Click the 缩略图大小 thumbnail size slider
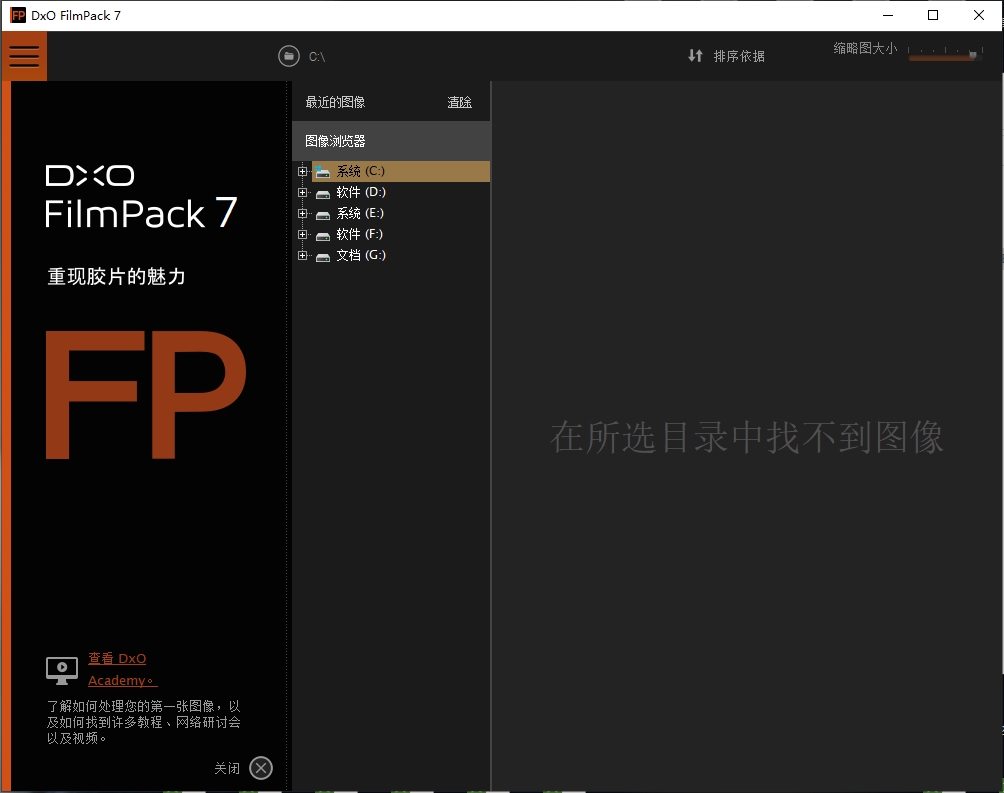The height and width of the screenshot is (793, 1004). [x=945, y=53]
